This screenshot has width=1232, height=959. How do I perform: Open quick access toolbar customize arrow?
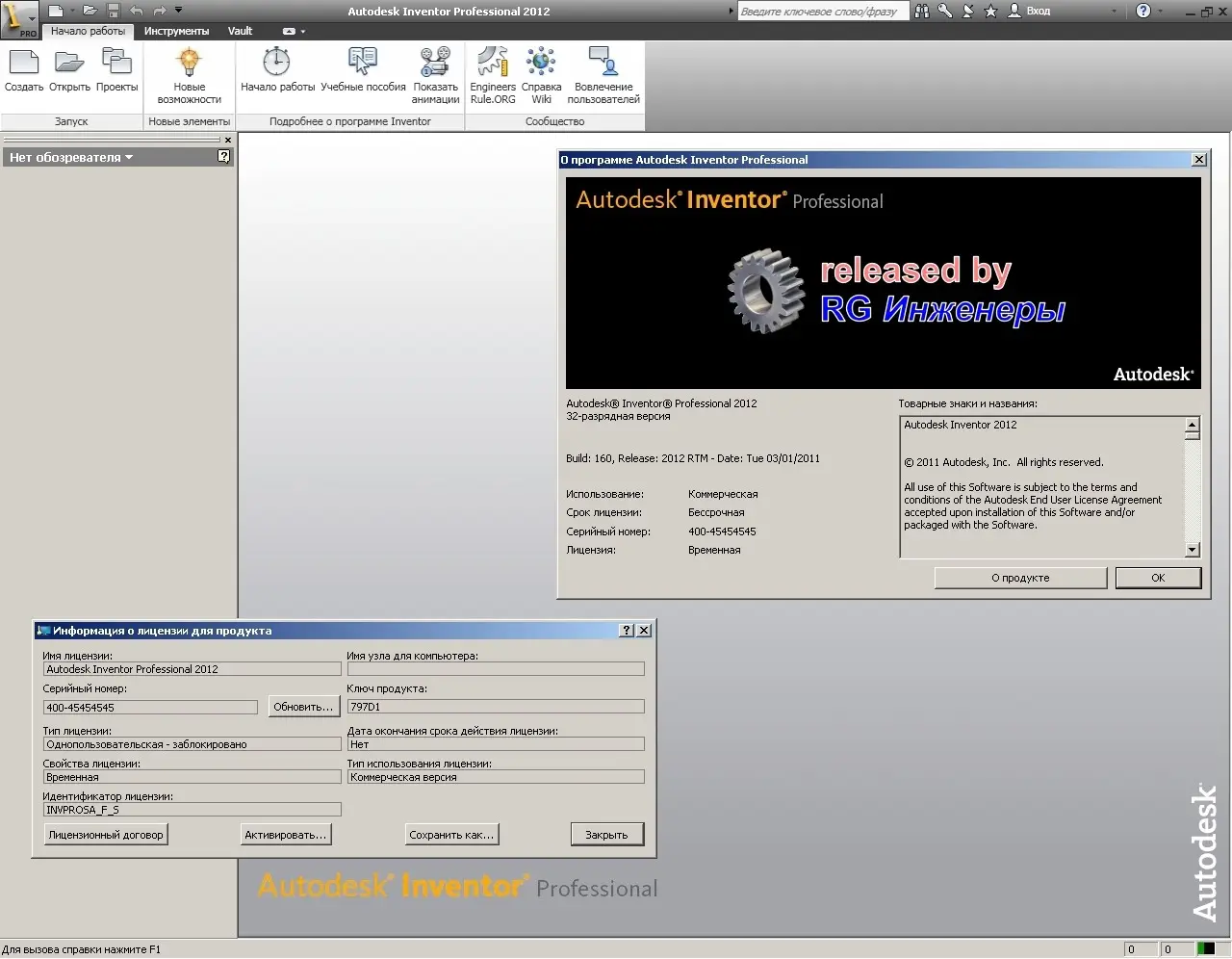click(178, 11)
